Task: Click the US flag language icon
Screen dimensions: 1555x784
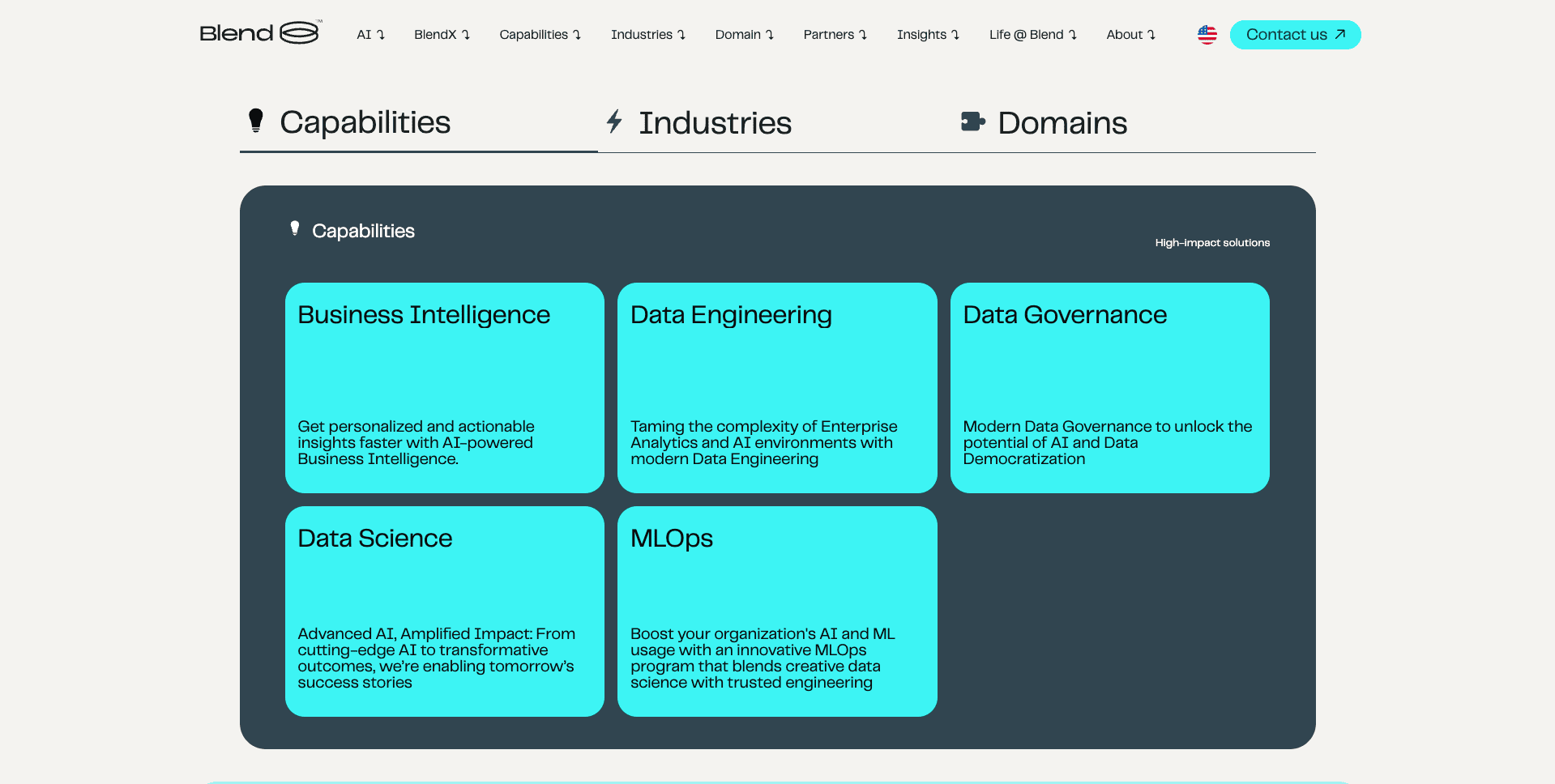Action: pos(1207,35)
